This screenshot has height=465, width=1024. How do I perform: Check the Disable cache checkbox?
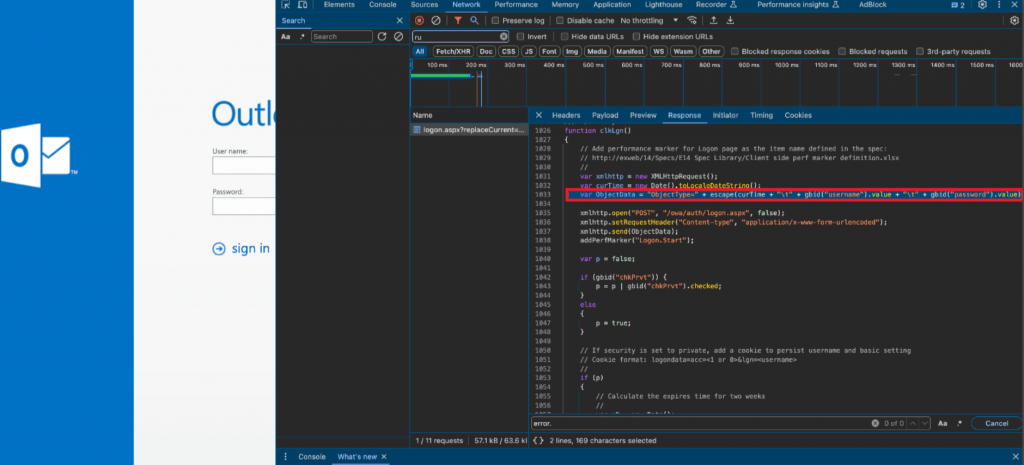pos(561,21)
